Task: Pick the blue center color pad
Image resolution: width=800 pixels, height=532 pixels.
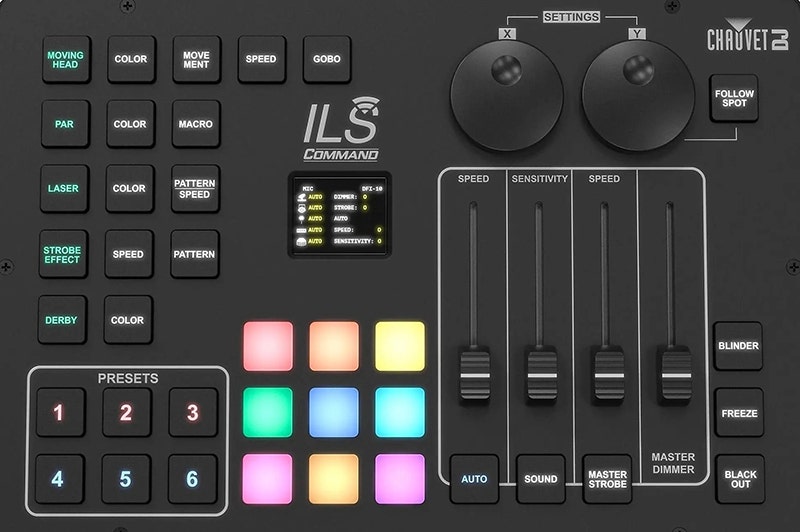Action: point(334,412)
